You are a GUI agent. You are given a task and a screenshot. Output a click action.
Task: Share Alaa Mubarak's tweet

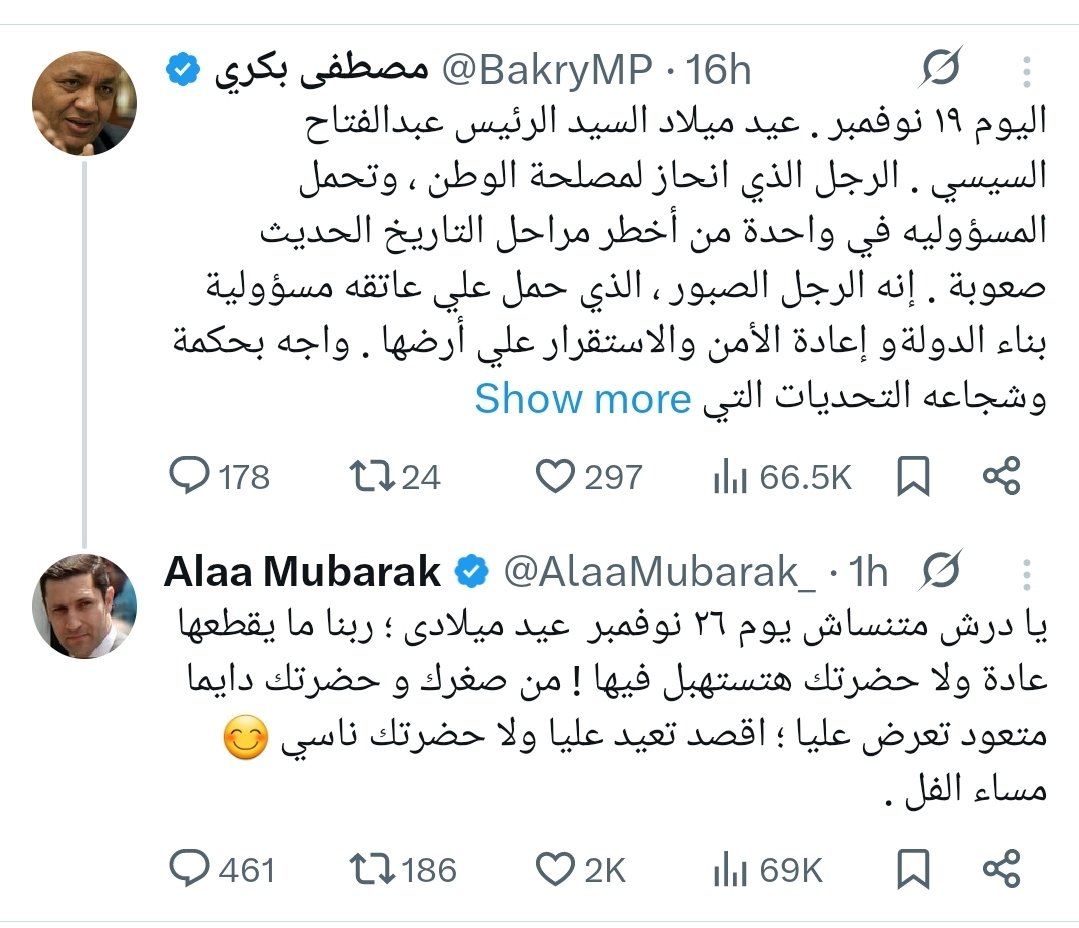(1001, 870)
